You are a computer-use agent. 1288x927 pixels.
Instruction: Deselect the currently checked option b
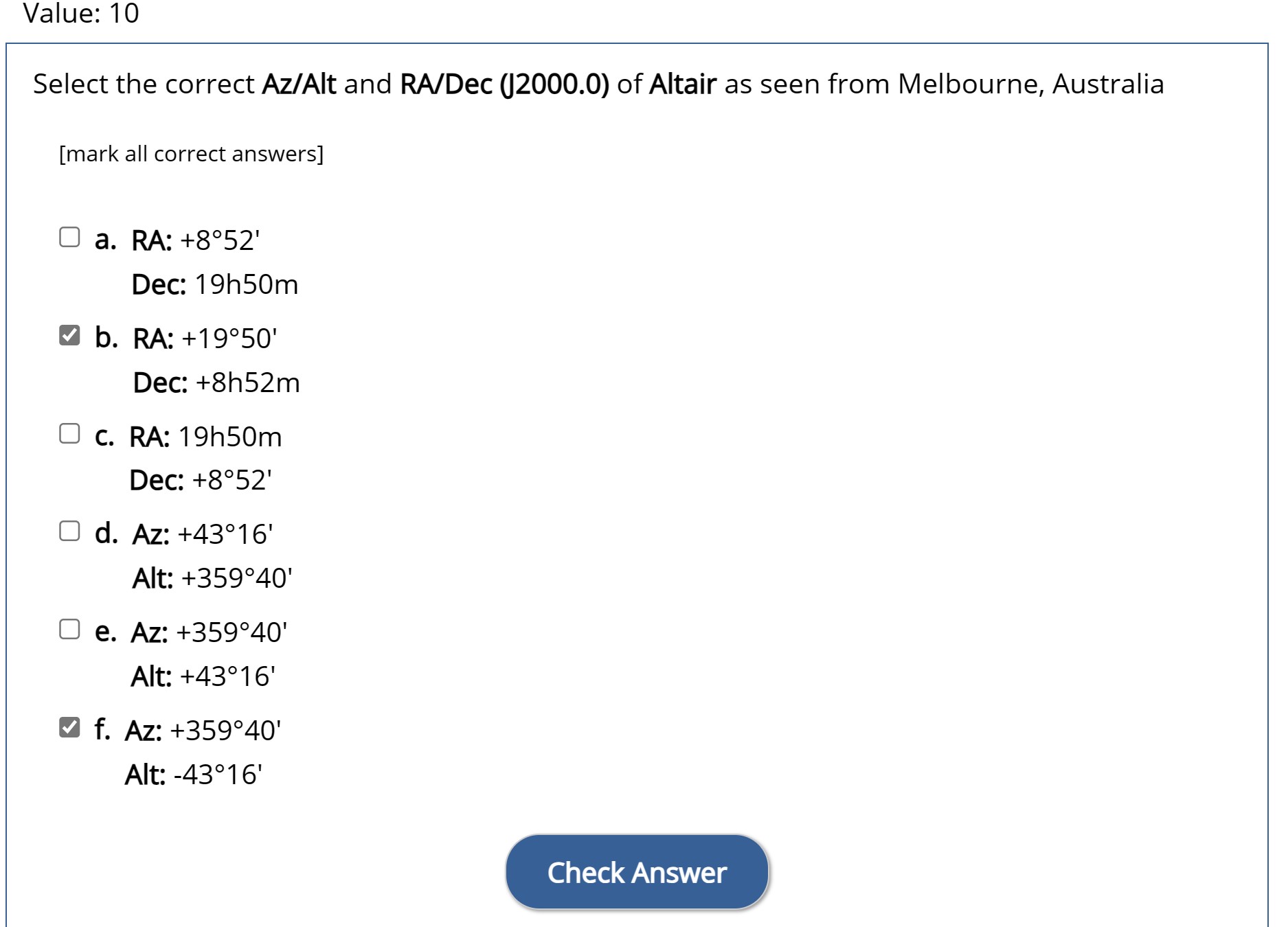point(69,336)
